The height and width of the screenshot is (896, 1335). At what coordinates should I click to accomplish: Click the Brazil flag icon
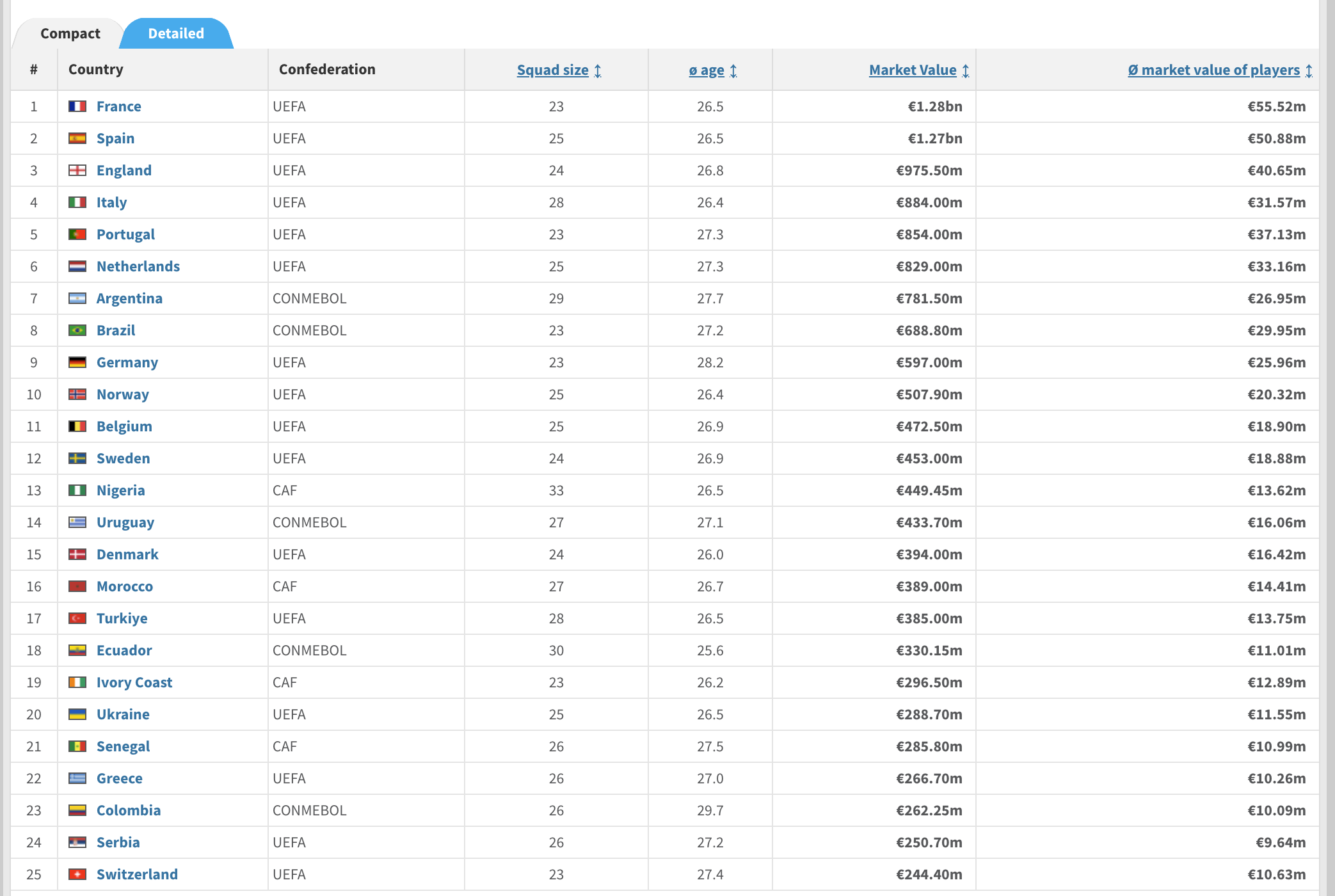coord(77,330)
